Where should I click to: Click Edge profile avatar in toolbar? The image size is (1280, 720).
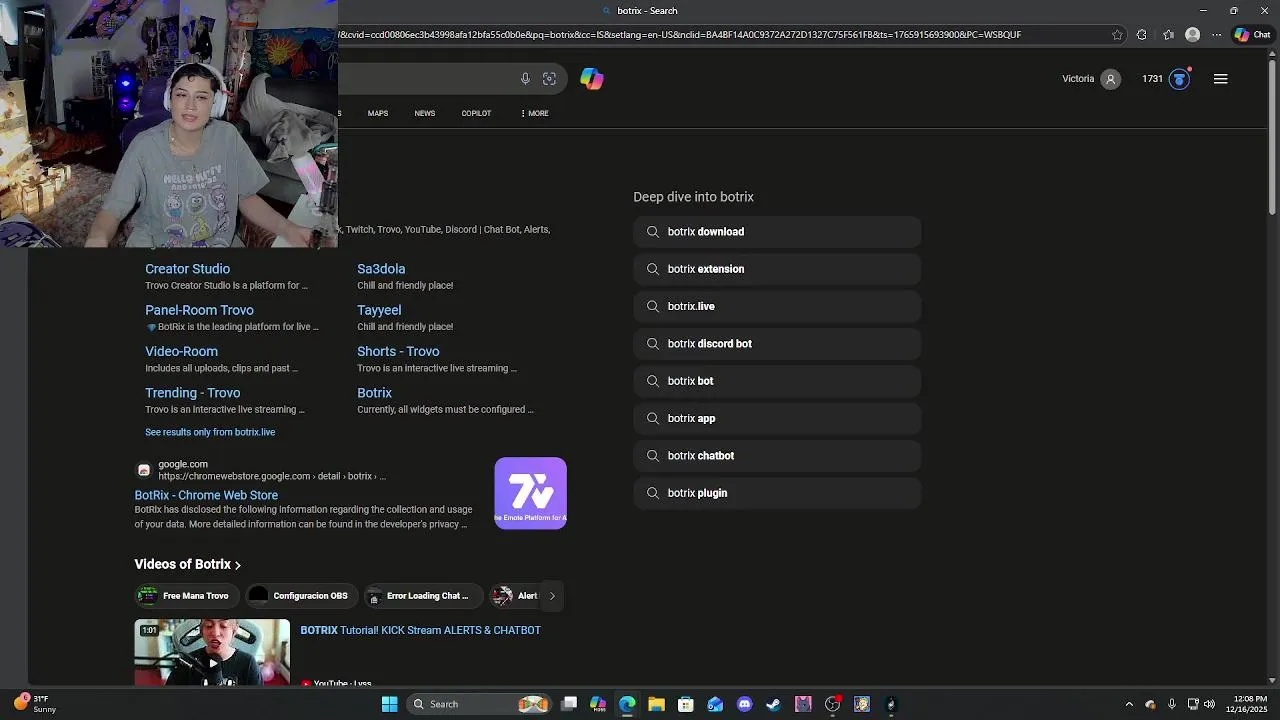(x=1192, y=35)
